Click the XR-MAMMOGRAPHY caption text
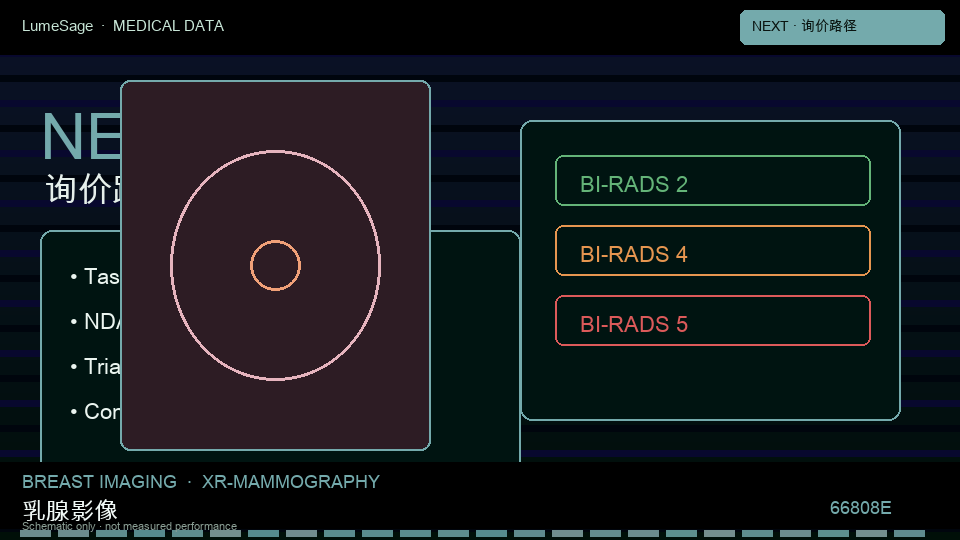Image resolution: width=960 pixels, height=540 pixels. tap(291, 482)
